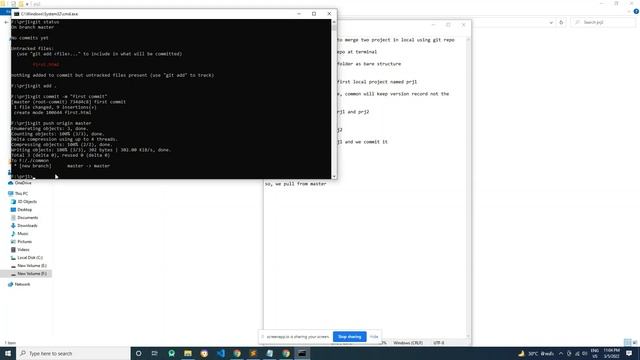Switch the ENG input language indicator
This screenshot has height=360, width=640.
(595, 353)
